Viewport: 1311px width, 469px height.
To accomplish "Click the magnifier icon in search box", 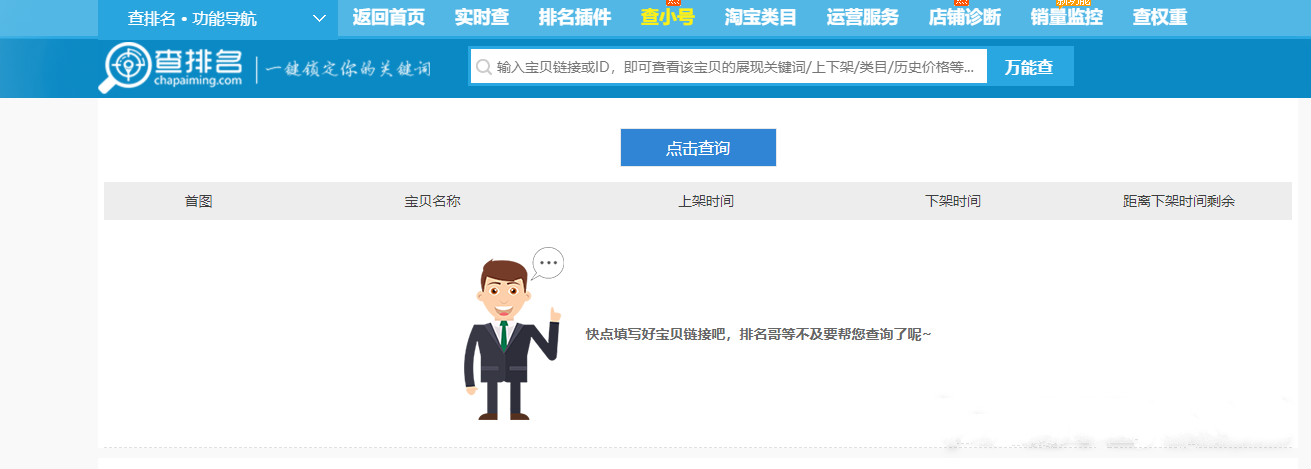I will 484,67.
